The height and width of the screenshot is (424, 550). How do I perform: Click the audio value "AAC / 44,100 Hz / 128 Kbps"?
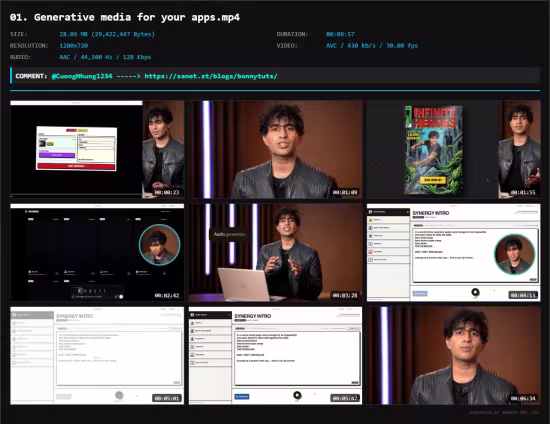tap(105, 57)
